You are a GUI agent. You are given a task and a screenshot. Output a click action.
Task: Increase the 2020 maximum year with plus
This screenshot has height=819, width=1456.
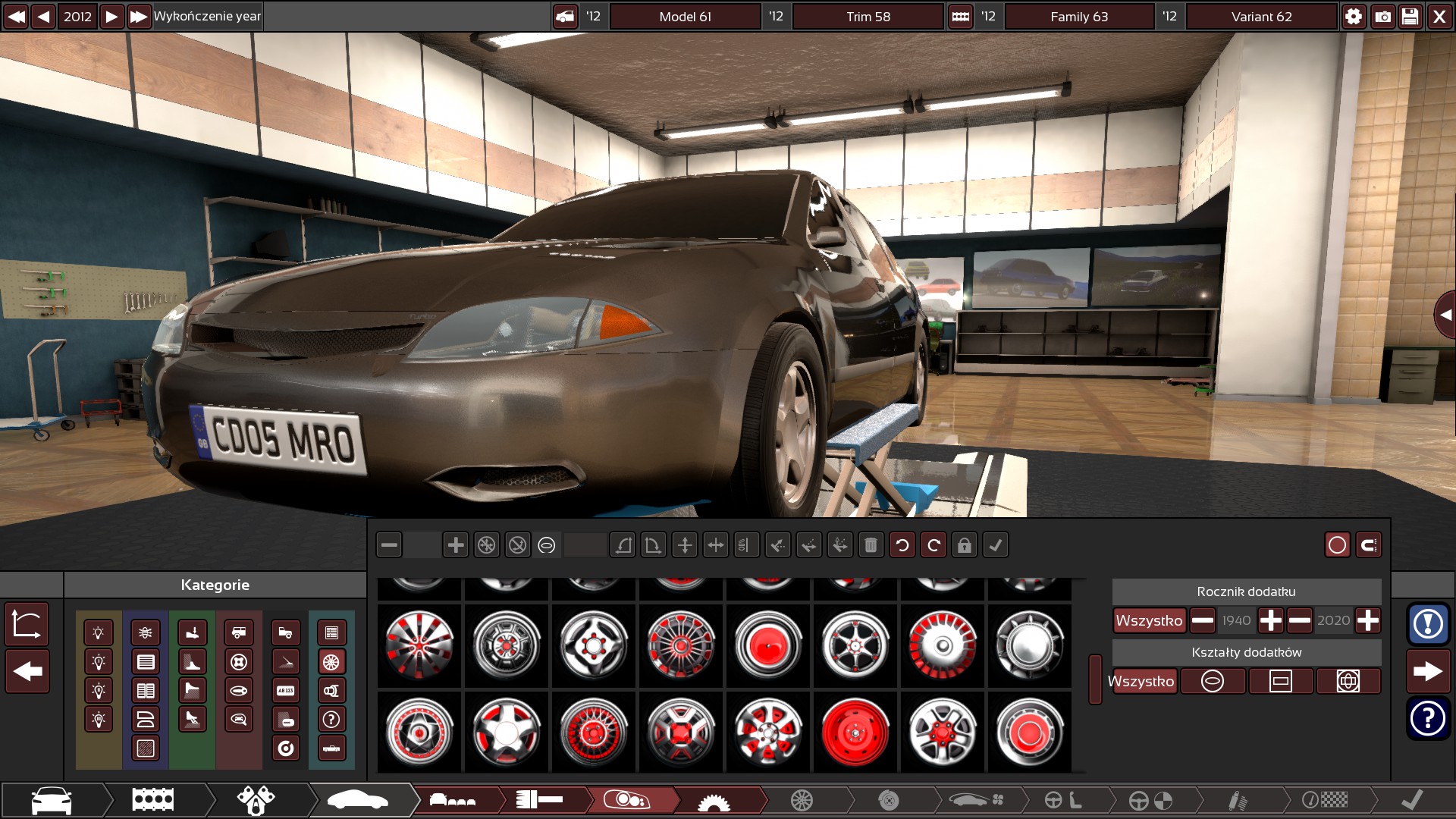[x=1368, y=621]
